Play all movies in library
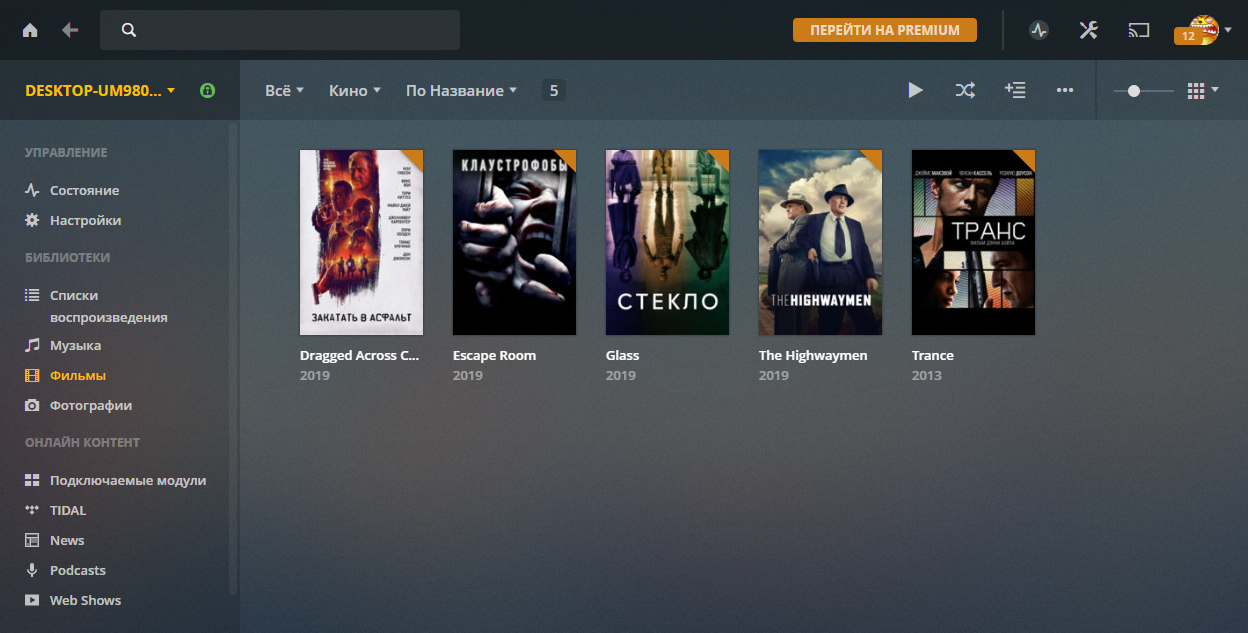 click(x=915, y=90)
